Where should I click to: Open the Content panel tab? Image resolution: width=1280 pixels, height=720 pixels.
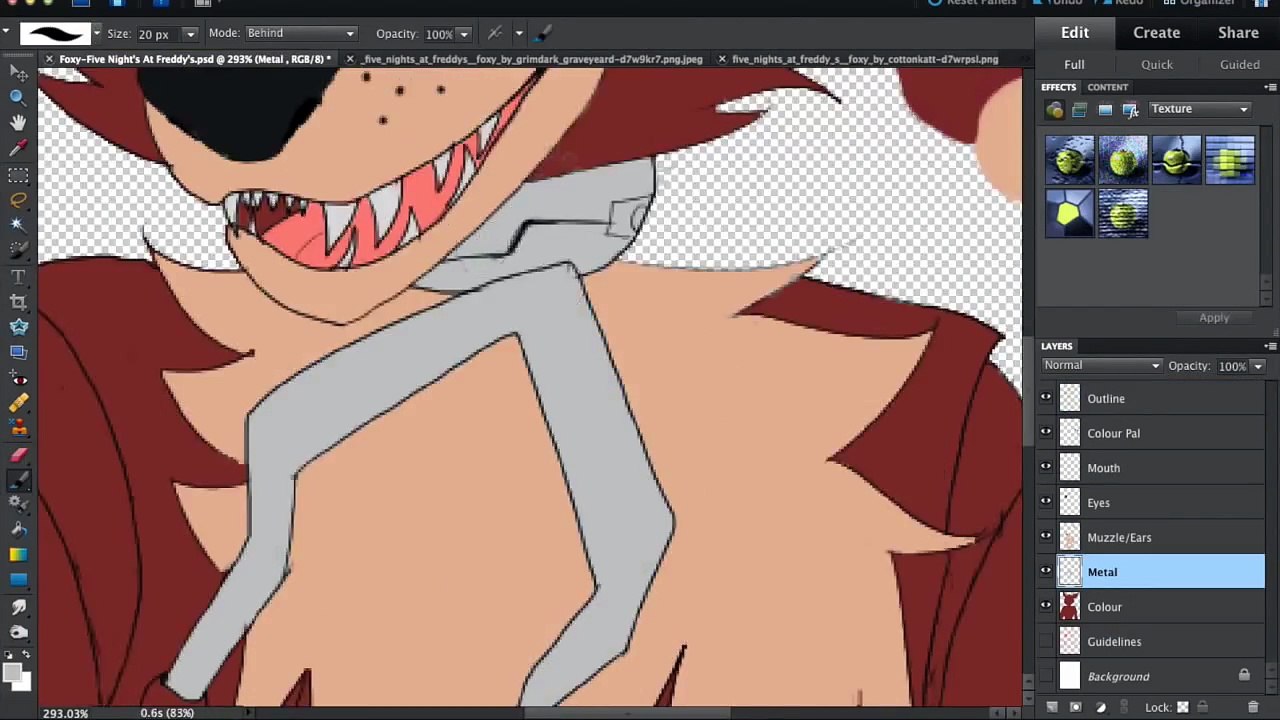click(x=1107, y=87)
